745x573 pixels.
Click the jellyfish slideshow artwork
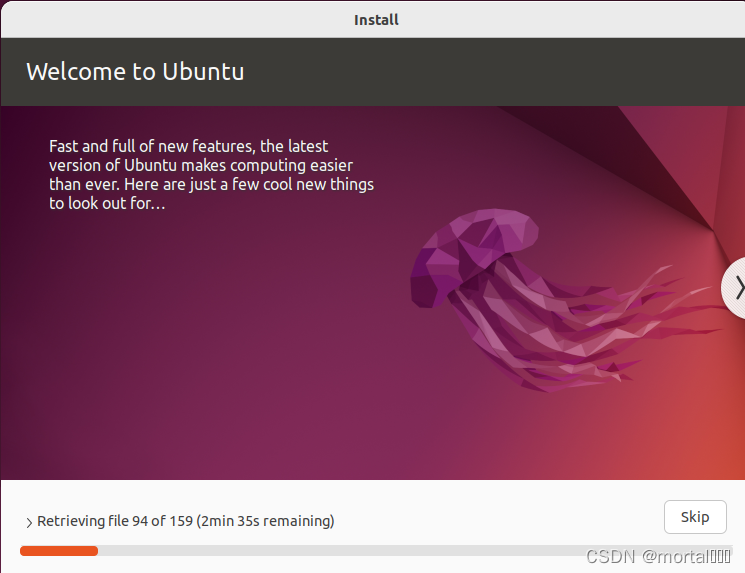tap(565, 300)
